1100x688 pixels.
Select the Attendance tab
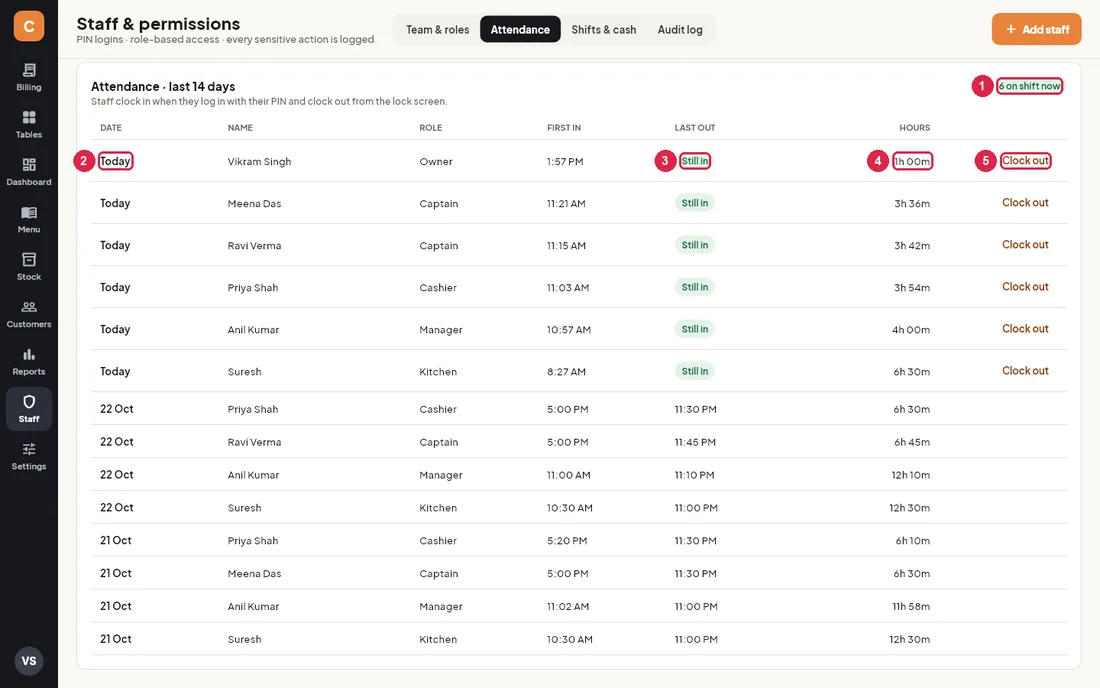click(520, 29)
